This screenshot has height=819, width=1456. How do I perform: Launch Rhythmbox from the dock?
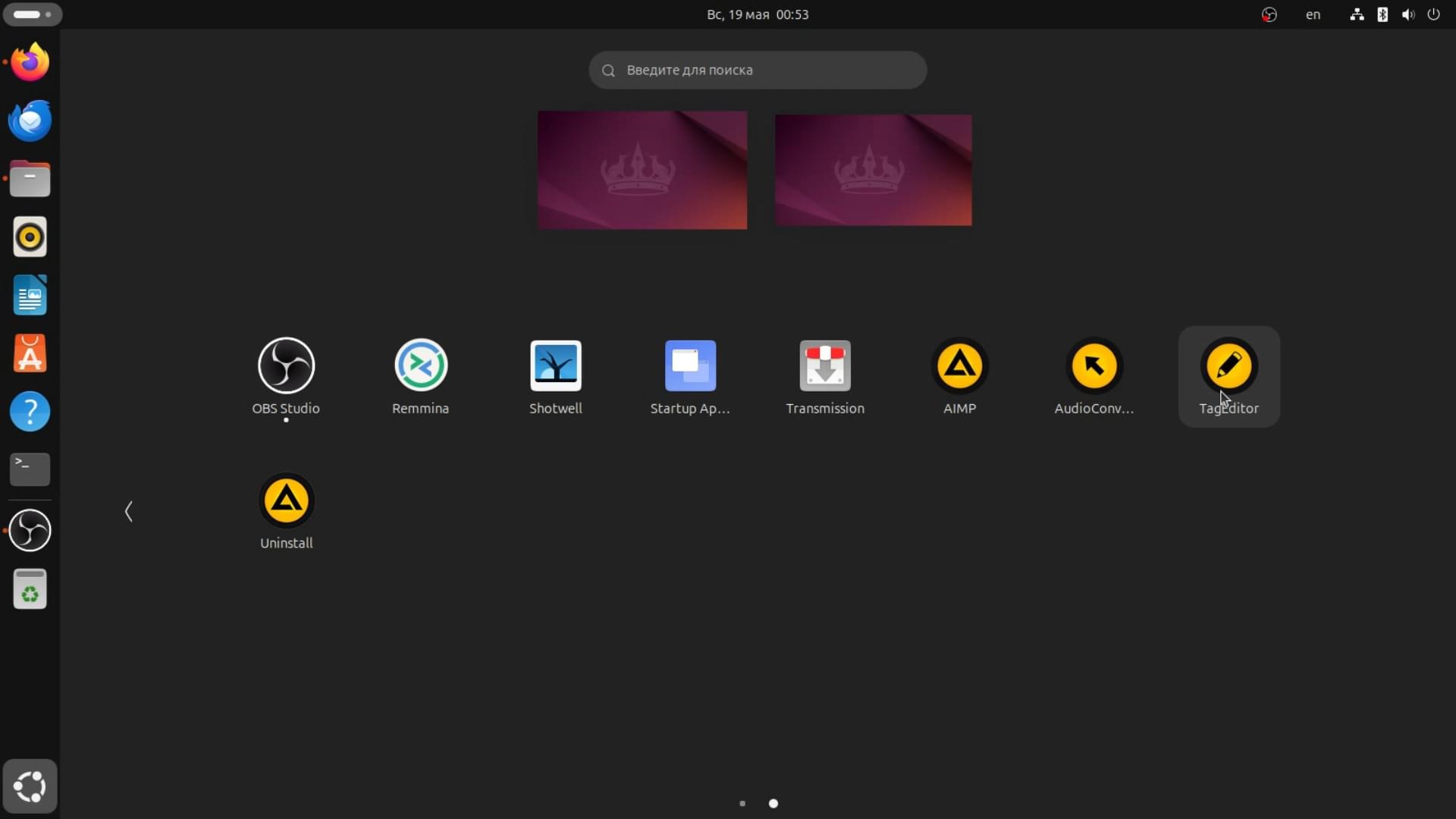[x=30, y=237]
